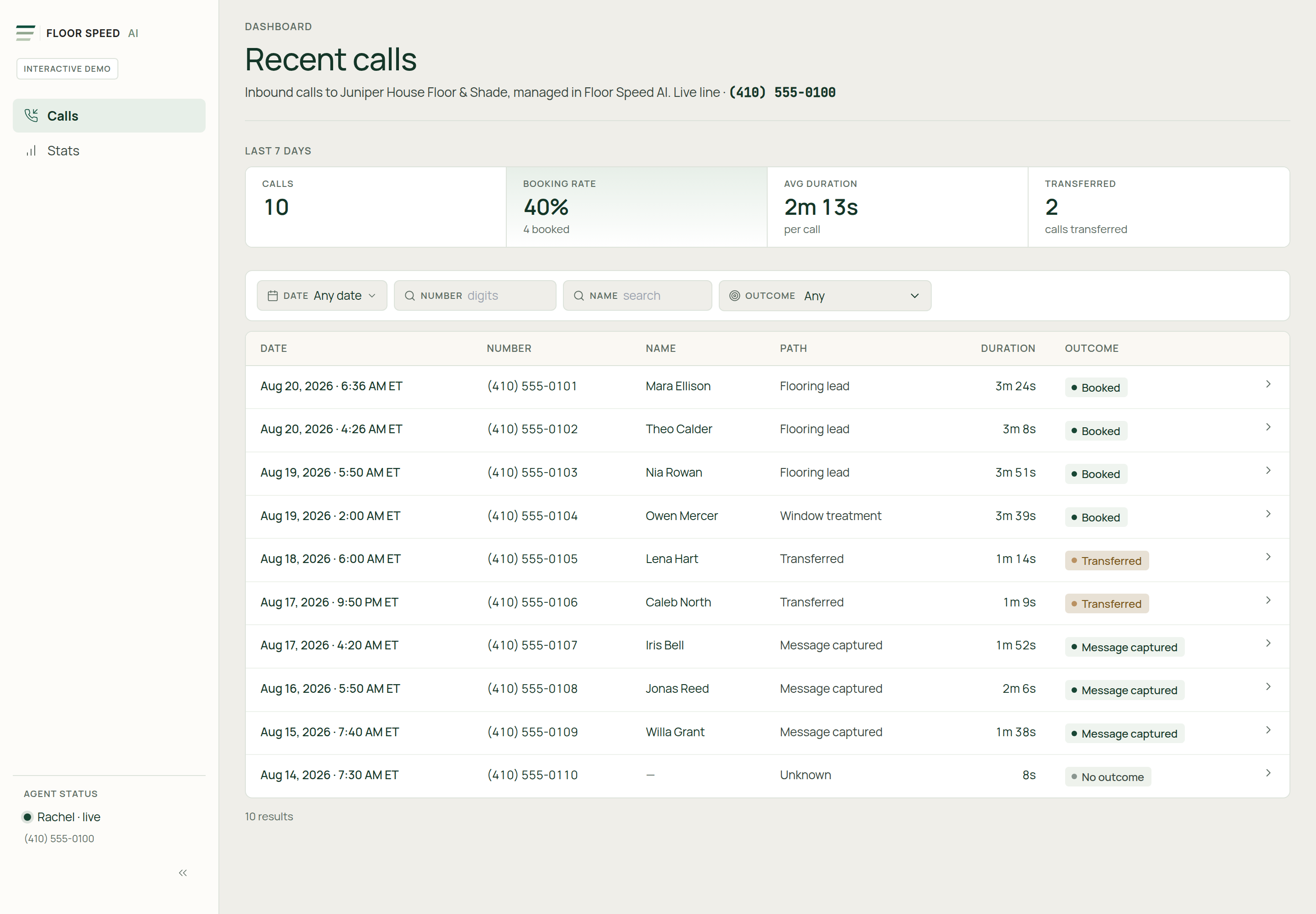Click the Transferred badge for Lena Hart
The height and width of the screenshot is (914, 1316).
point(1107,561)
